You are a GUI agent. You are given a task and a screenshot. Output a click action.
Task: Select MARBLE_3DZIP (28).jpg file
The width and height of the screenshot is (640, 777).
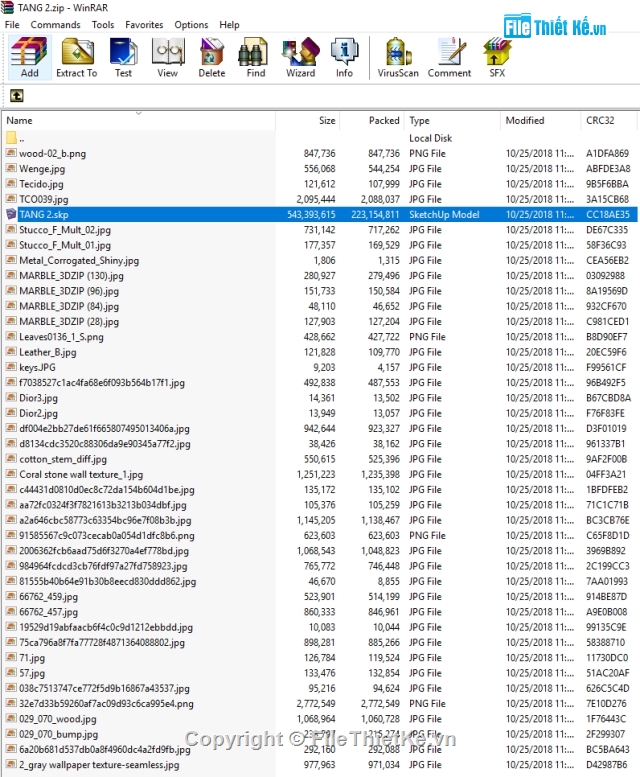(x=69, y=322)
